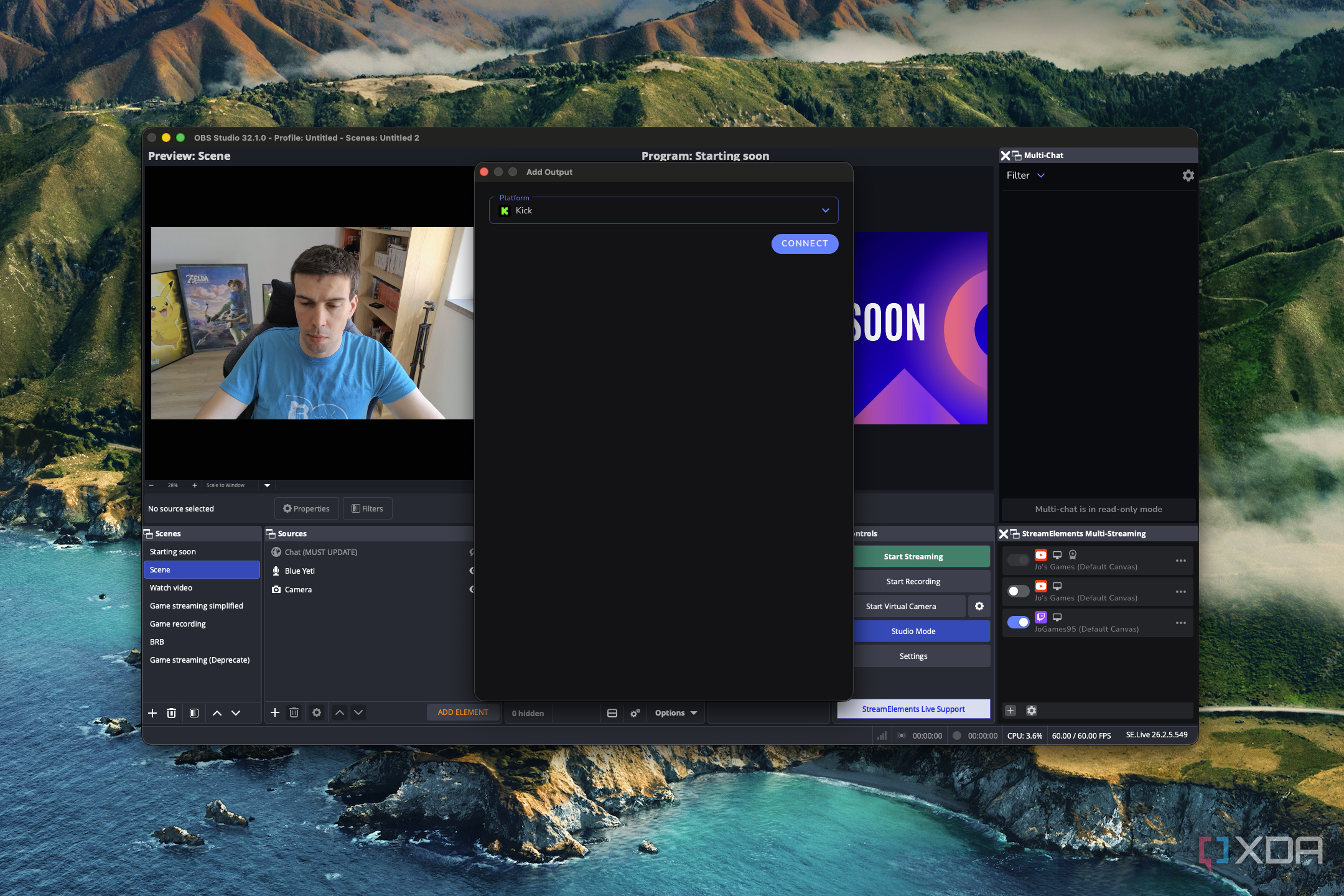Select the Starting soon scene
This screenshot has width=1344, height=896.
coord(202,551)
